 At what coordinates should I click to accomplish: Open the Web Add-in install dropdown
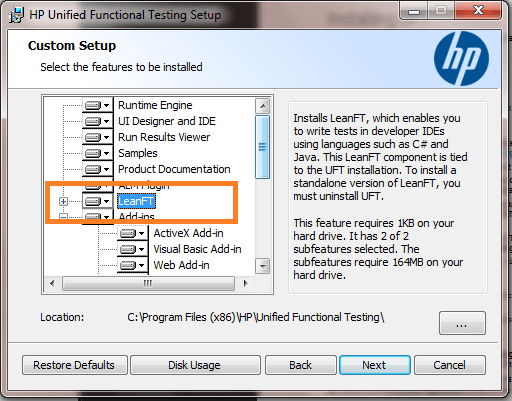coord(133,265)
